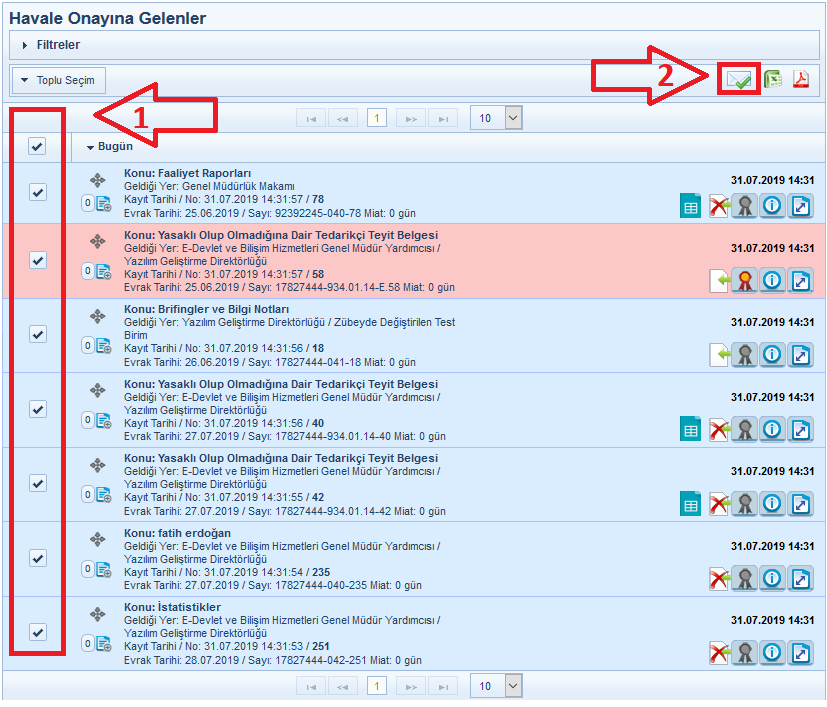The width and height of the screenshot is (827, 707).
Task: Open info icon for Faaliyet Raporları row
Action: pos(771,207)
